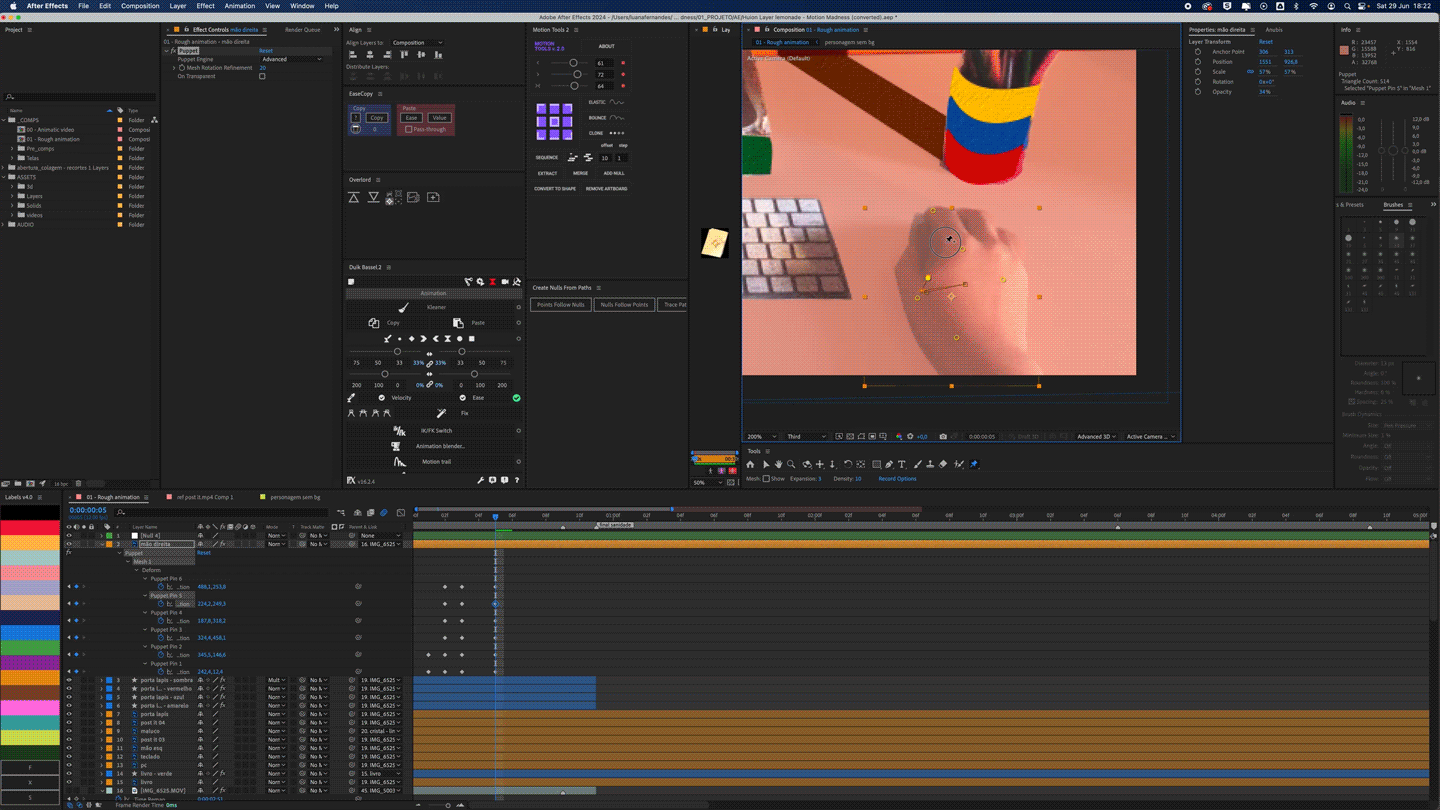Image resolution: width=1440 pixels, height=810 pixels.
Task: Click CONVERT TO SHAPE in Motion Tools
Action: click(x=555, y=189)
